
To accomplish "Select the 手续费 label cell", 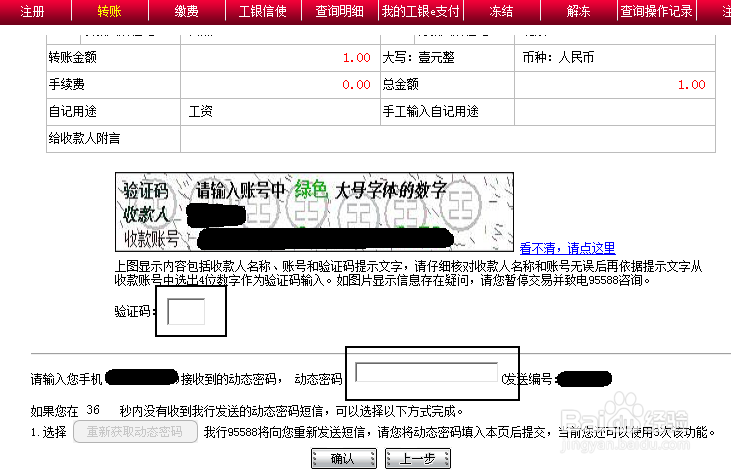I will coord(113,85).
